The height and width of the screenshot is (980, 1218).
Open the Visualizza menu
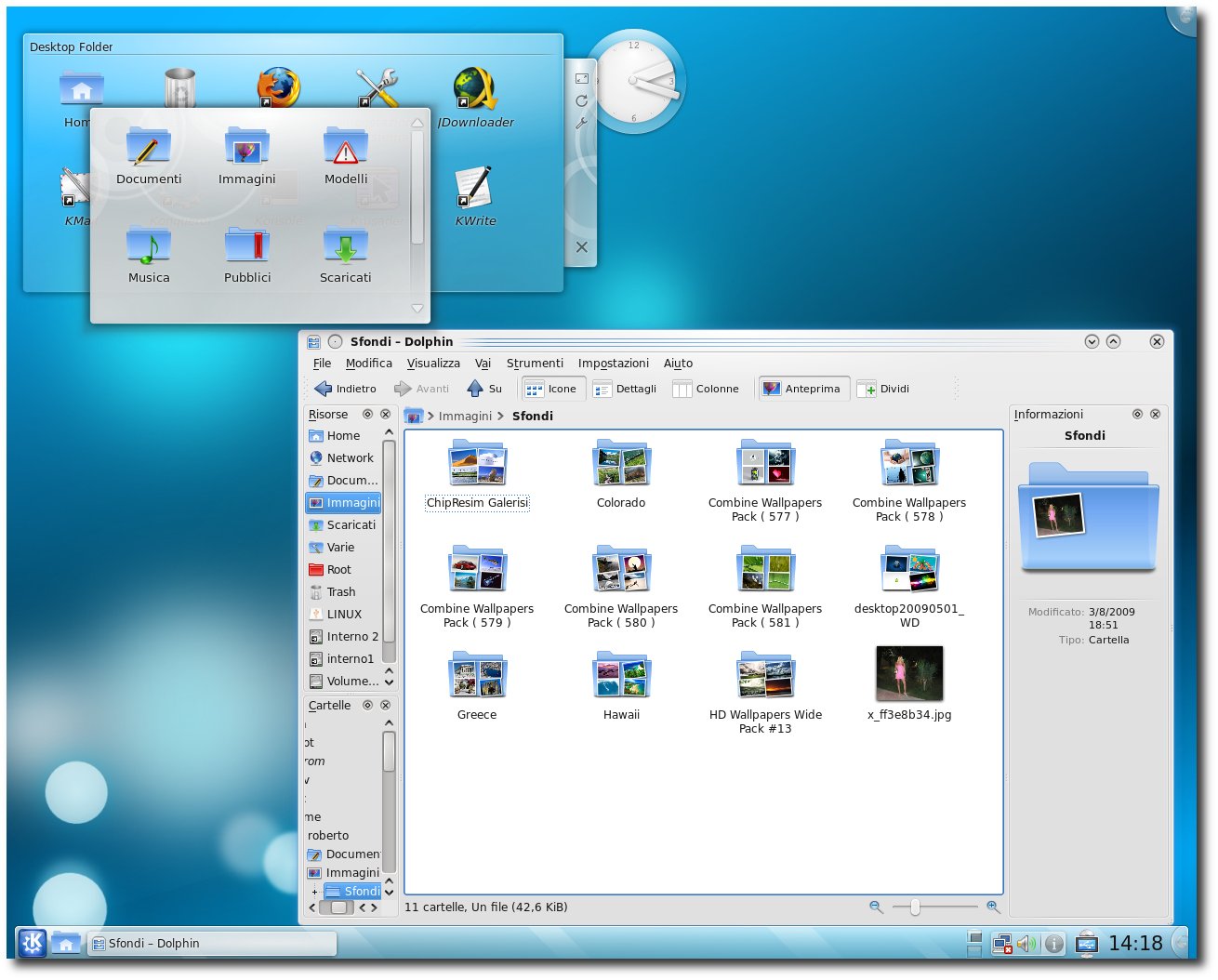pyautogui.click(x=433, y=364)
